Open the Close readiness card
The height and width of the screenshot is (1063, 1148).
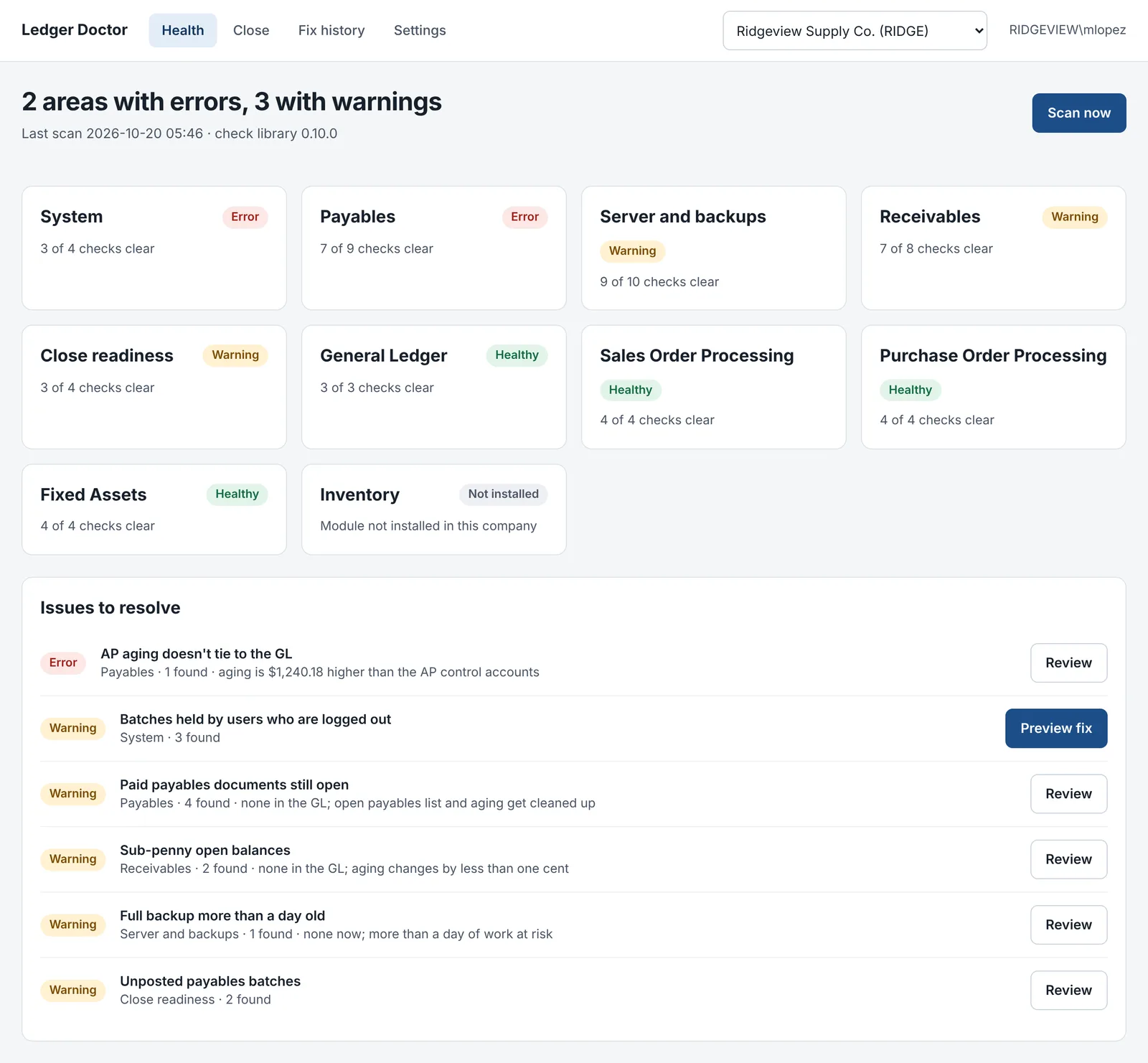(x=154, y=388)
